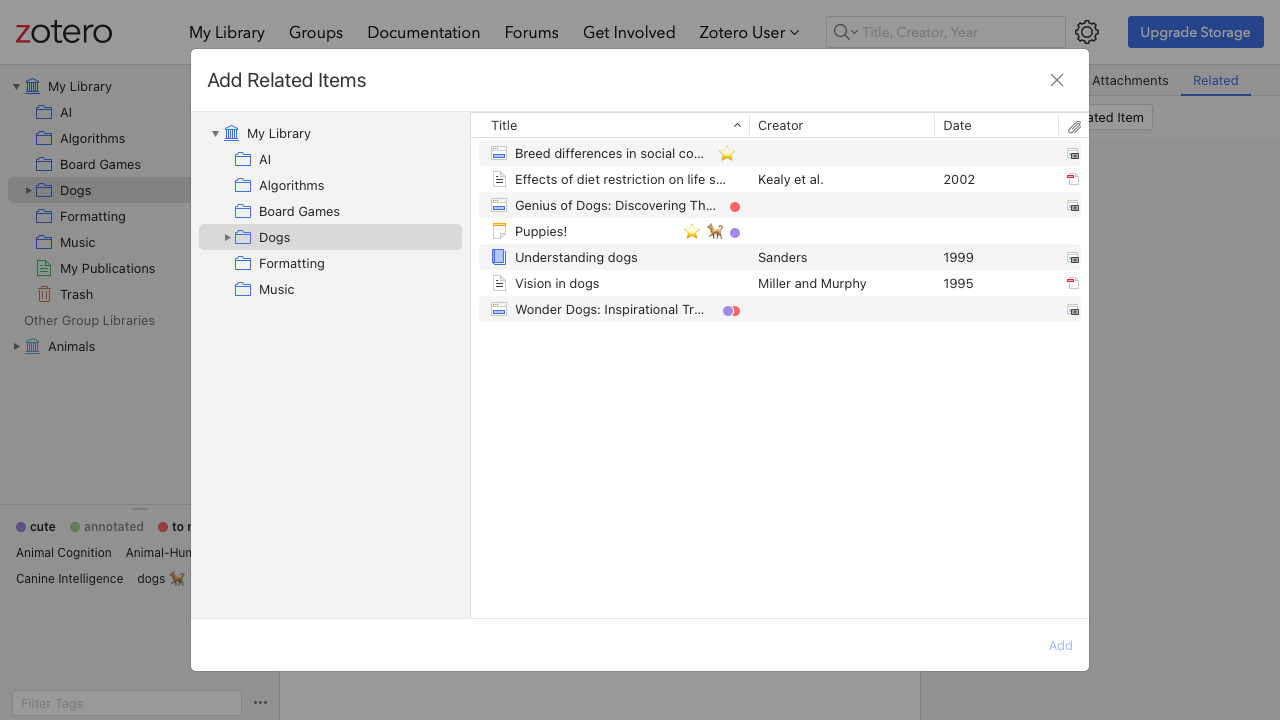Click the Trash icon in sidebar
This screenshot has width=1280, height=720.
[44, 294]
